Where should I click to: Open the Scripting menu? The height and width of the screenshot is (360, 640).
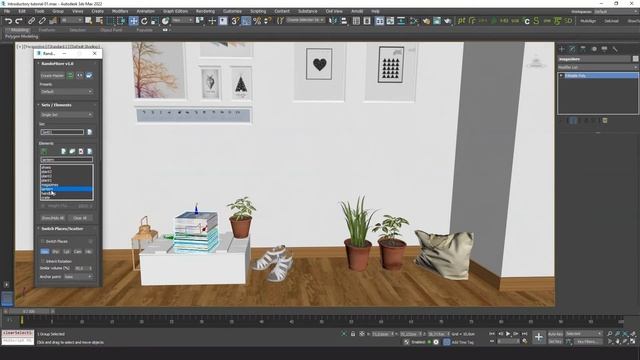(258, 11)
